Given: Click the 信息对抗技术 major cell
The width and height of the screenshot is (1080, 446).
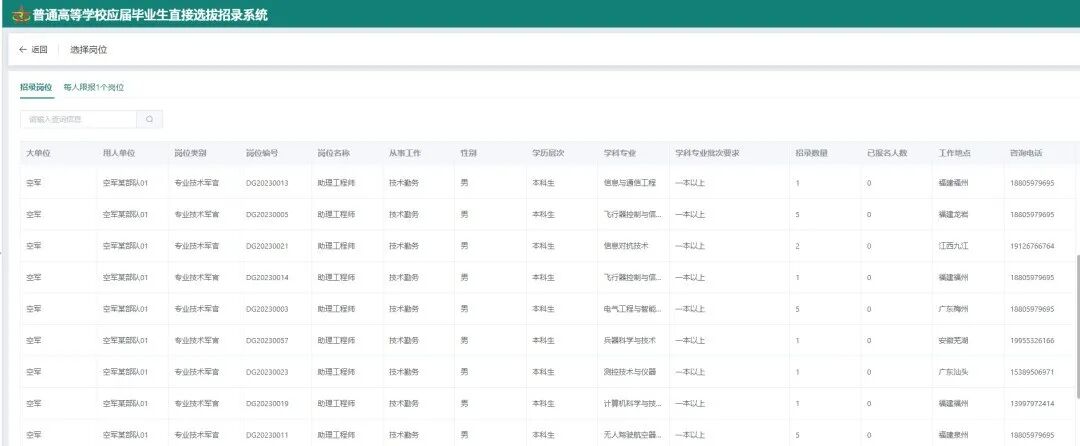Looking at the screenshot, I should coord(626,246).
